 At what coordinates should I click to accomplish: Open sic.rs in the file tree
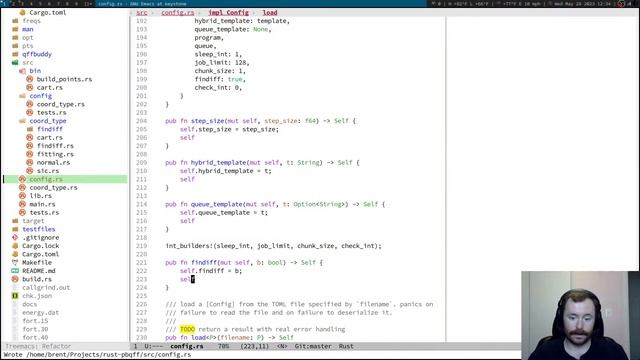click(x=48, y=171)
